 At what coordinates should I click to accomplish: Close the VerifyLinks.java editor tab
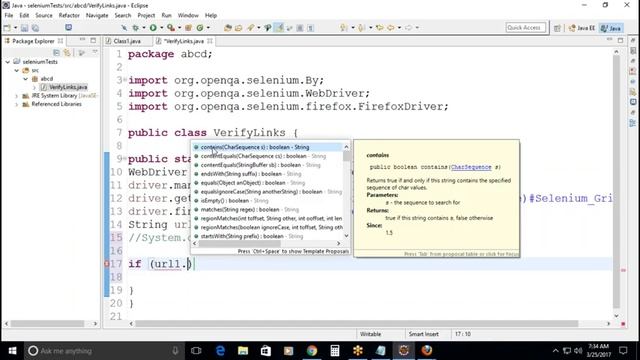(x=210, y=41)
